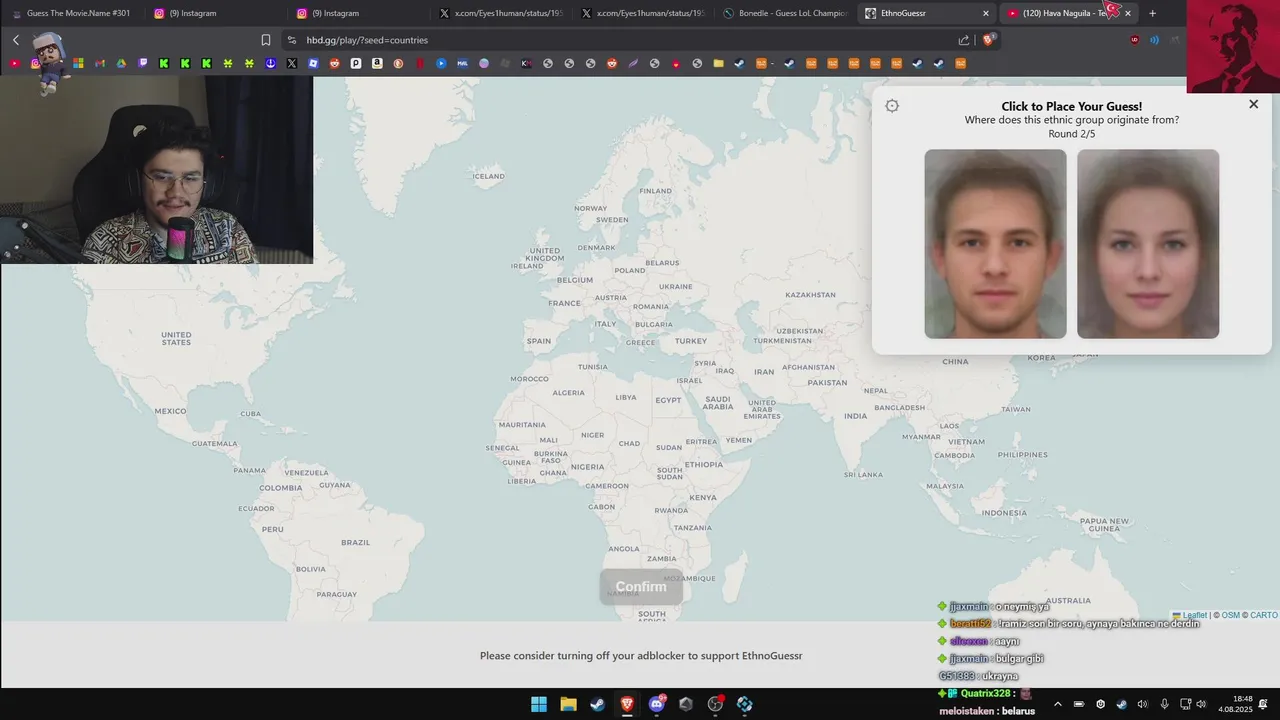Open the EthnoGuessr settings gear
Screen dimensions: 1280x720
pos(892,106)
